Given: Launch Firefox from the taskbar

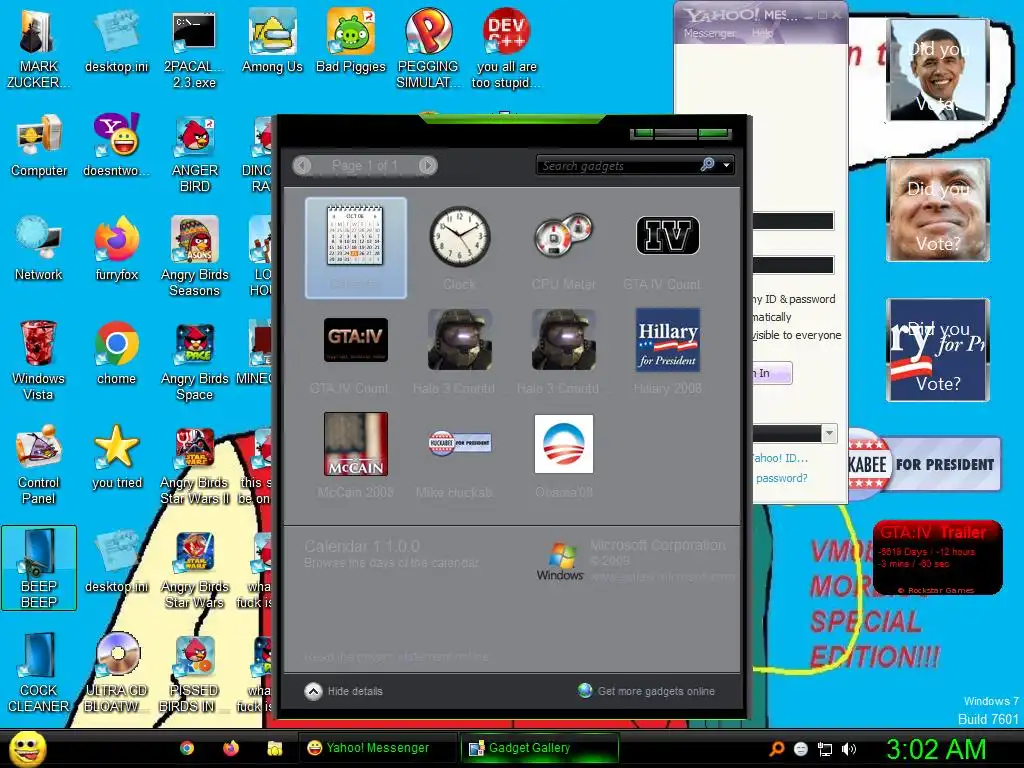Looking at the screenshot, I should 231,748.
